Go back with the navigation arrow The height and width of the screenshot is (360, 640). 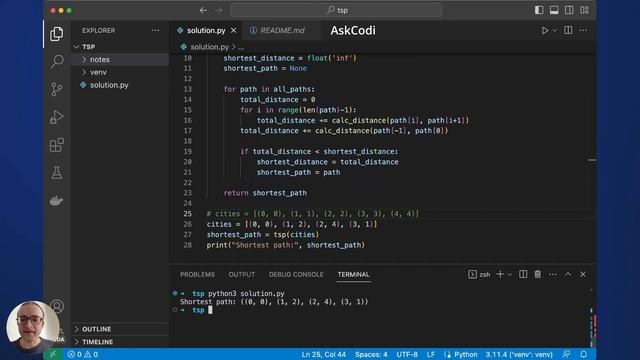[x=203, y=10]
